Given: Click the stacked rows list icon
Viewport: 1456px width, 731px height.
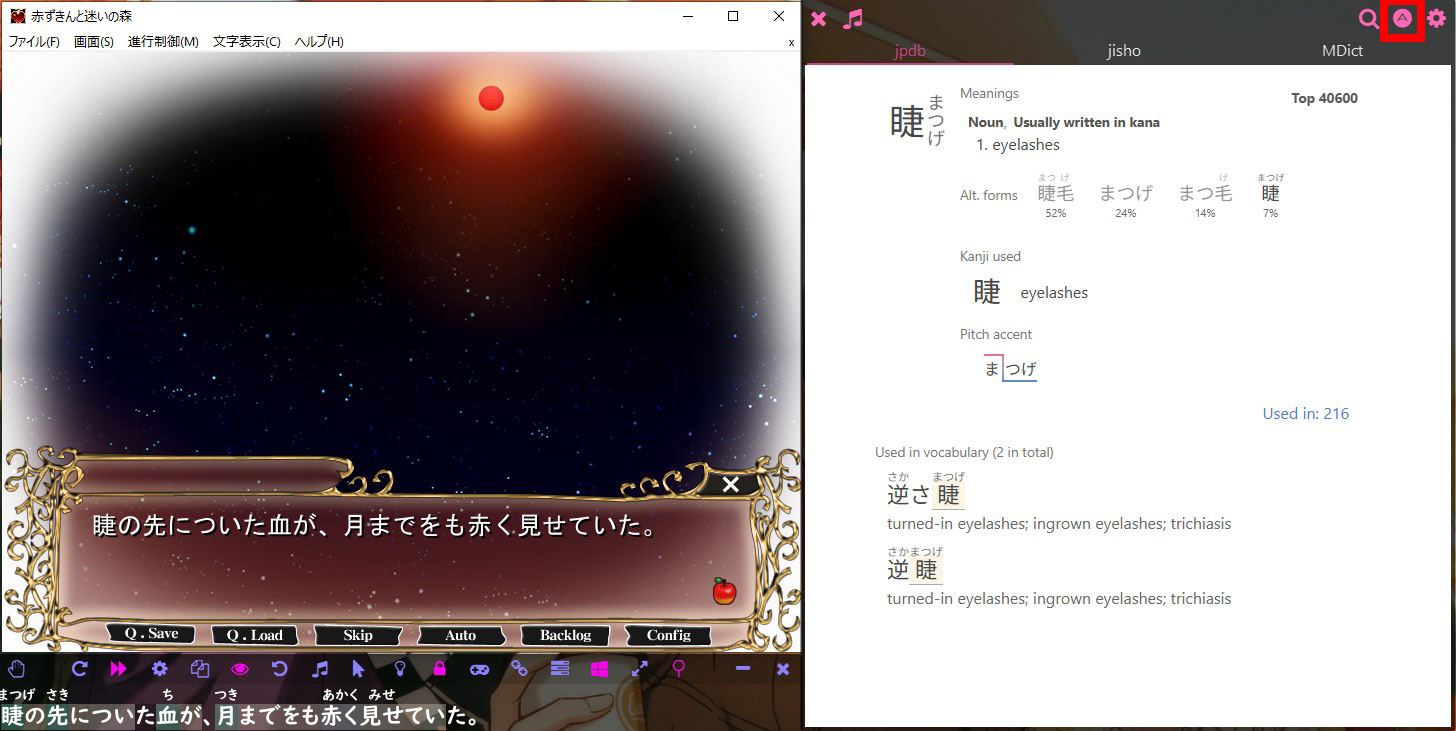Looking at the screenshot, I should tap(559, 669).
